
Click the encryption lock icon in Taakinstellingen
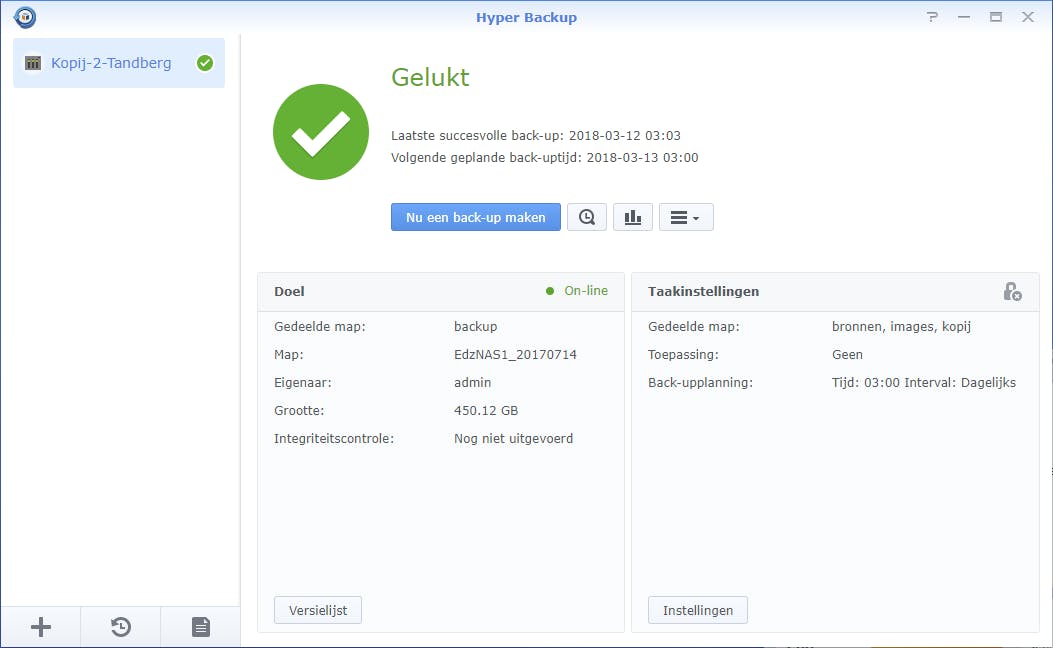pyautogui.click(x=1014, y=292)
